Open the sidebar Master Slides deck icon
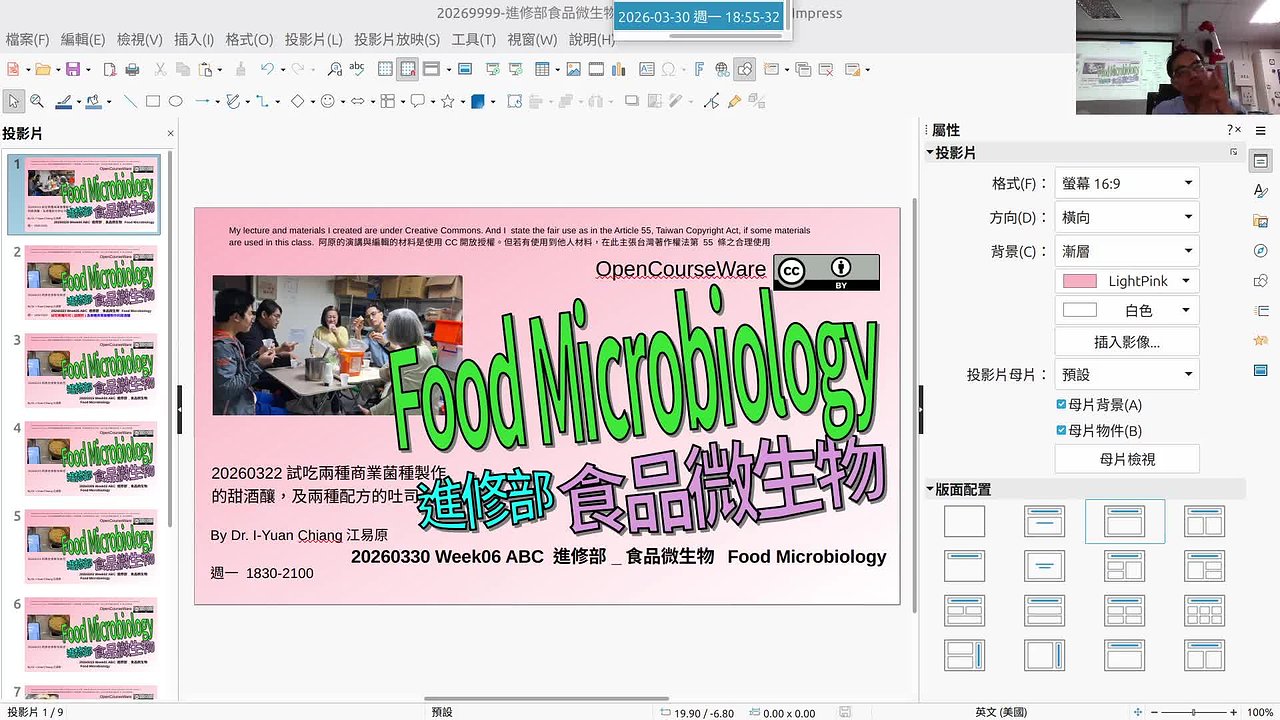The width and height of the screenshot is (1280, 720). point(1261,371)
